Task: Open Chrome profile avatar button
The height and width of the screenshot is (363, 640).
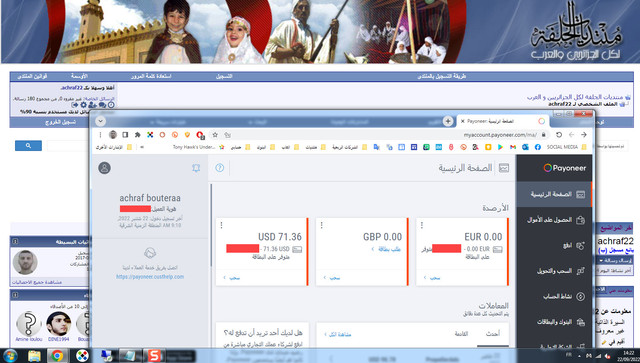Action: click(113, 135)
